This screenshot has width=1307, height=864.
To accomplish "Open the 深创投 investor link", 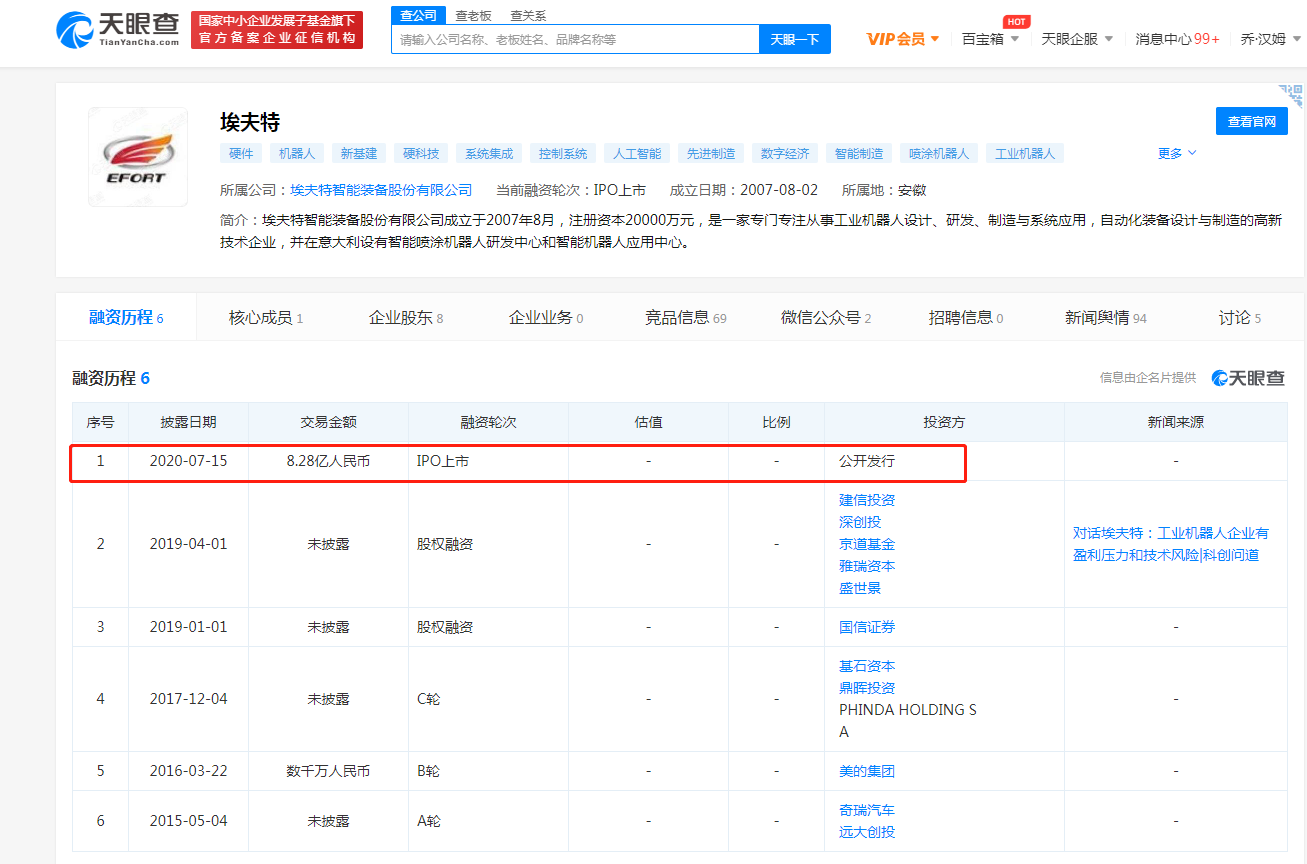I will [860, 522].
